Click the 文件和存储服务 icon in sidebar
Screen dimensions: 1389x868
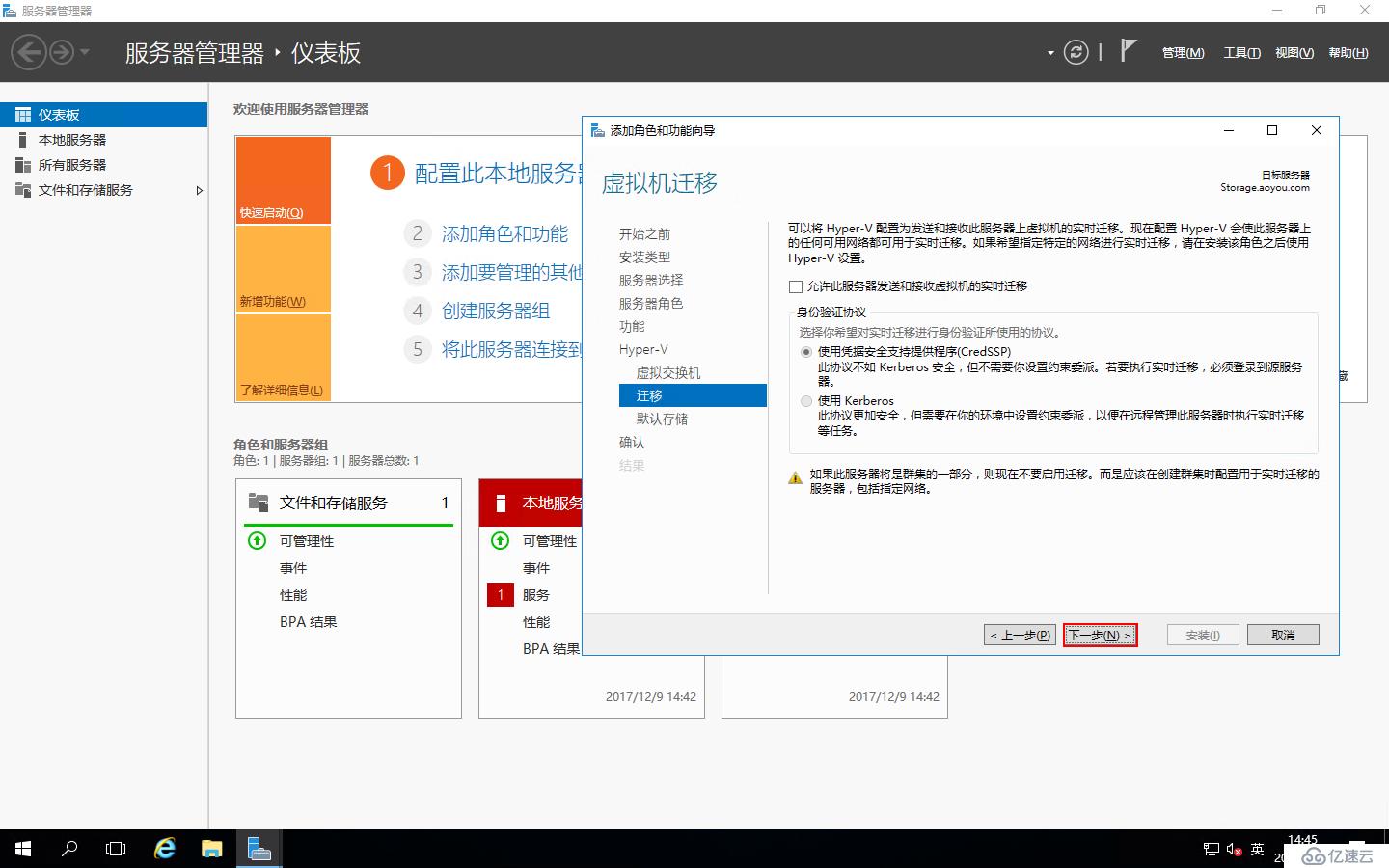coord(23,190)
